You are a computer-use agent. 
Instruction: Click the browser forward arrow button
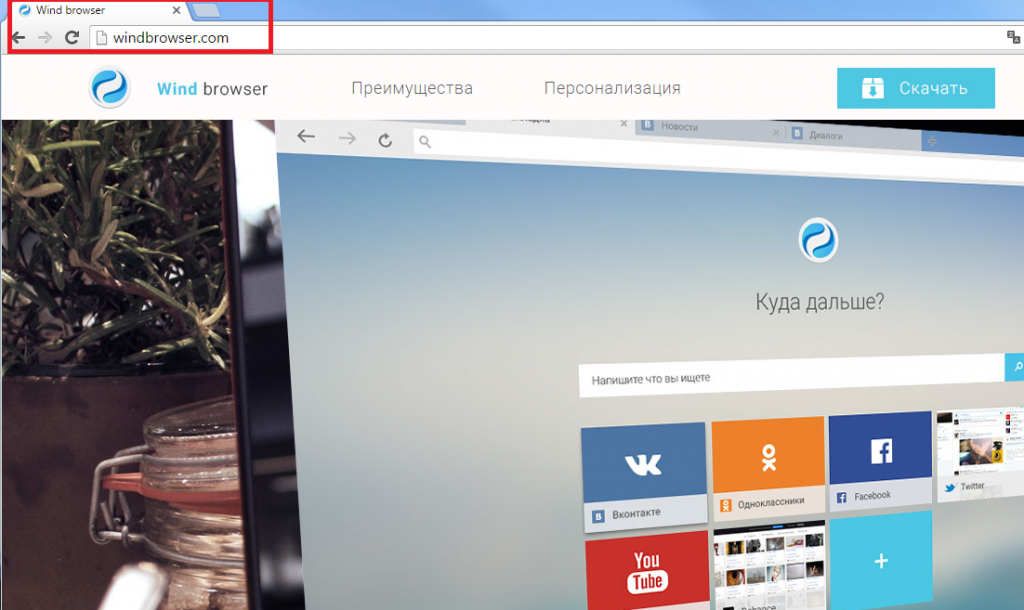pyautogui.click(x=45, y=38)
